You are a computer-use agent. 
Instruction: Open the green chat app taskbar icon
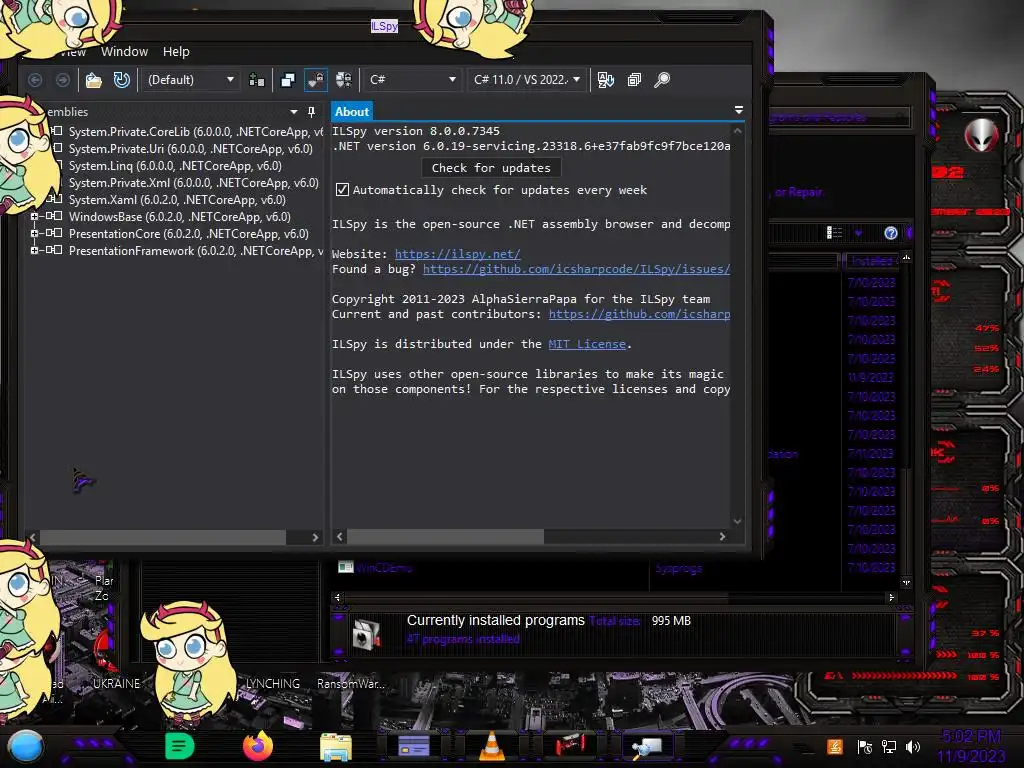point(180,746)
